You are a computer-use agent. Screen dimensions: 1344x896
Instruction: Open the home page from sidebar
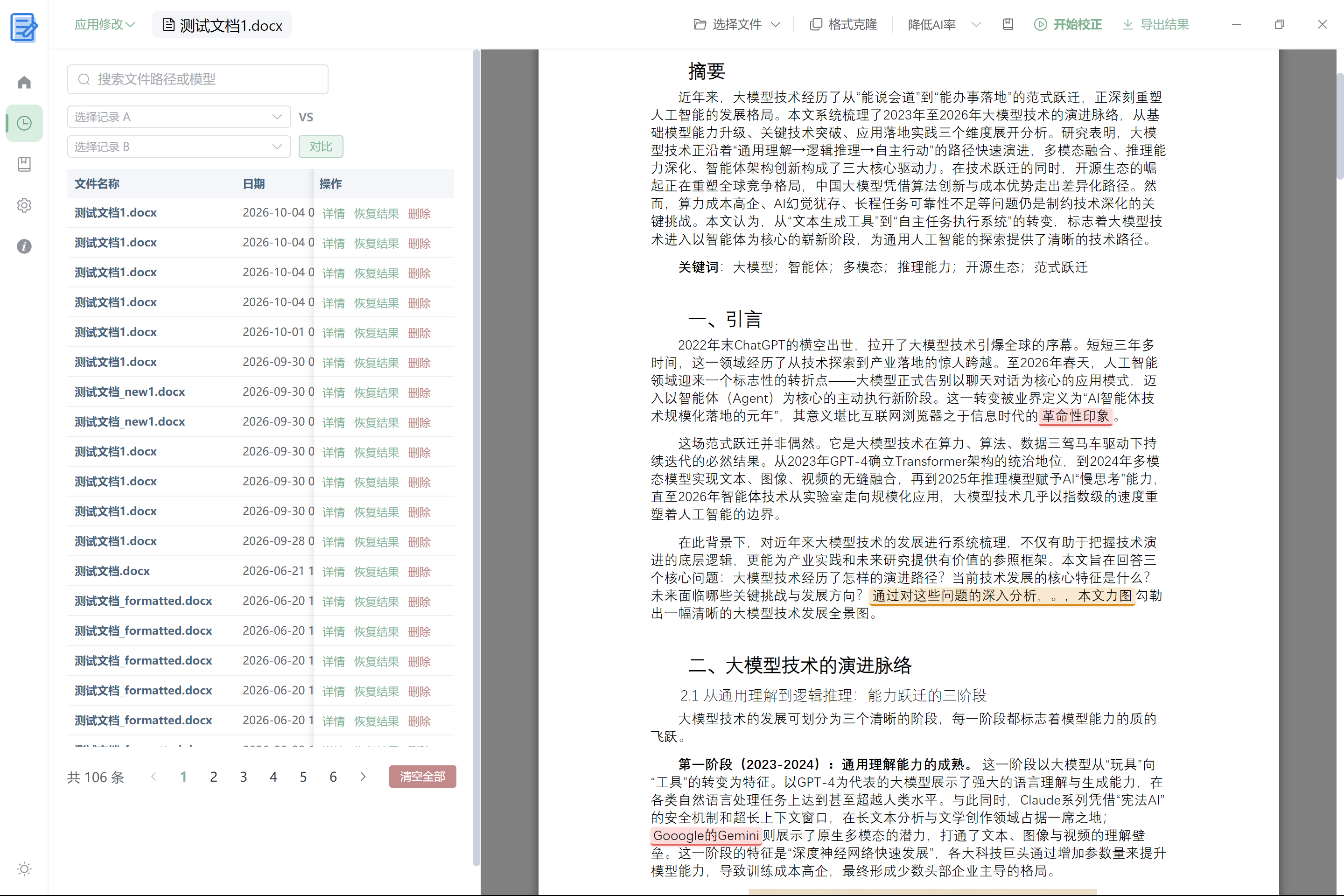[x=24, y=82]
